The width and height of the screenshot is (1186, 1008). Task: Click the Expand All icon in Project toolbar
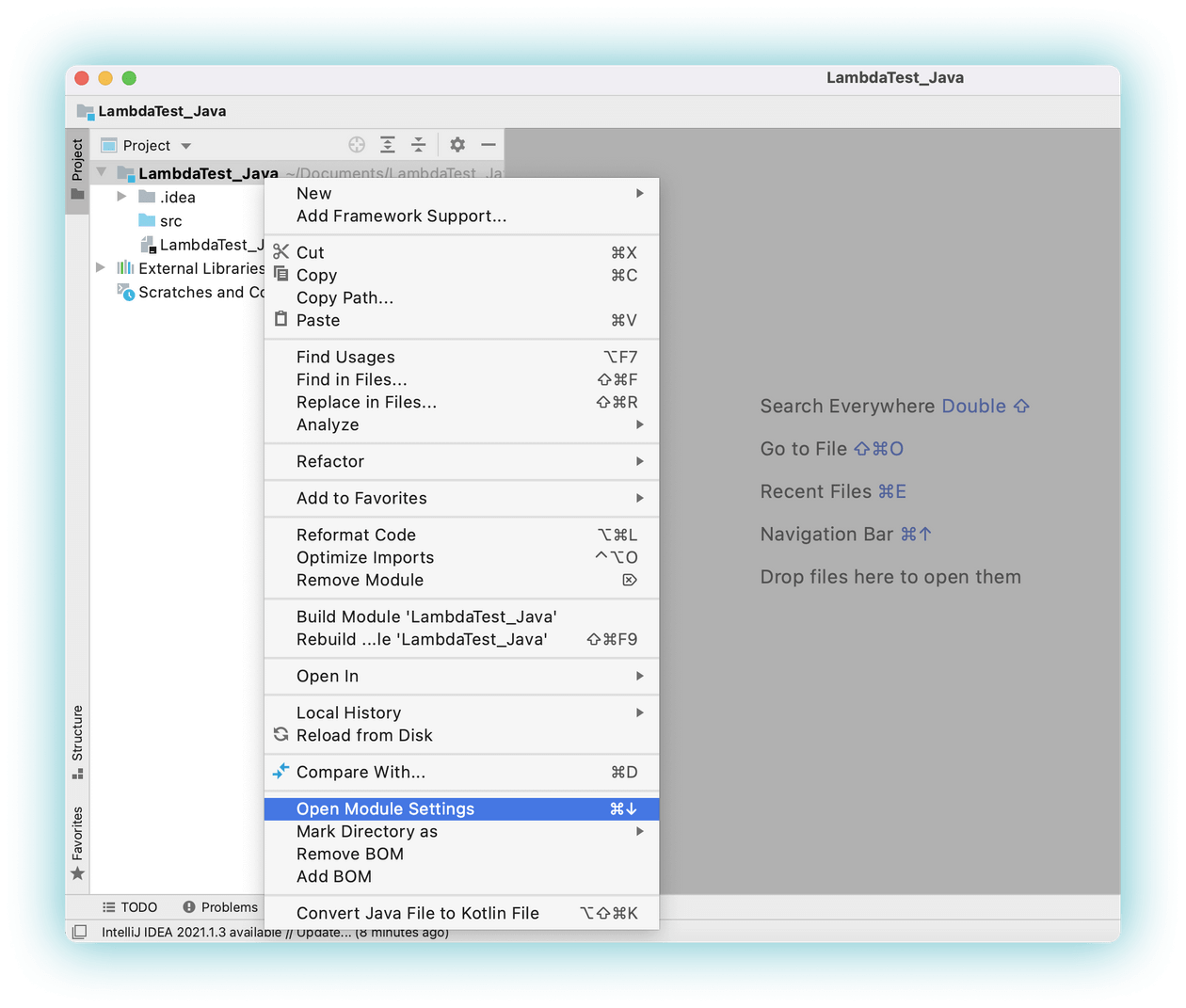387,144
